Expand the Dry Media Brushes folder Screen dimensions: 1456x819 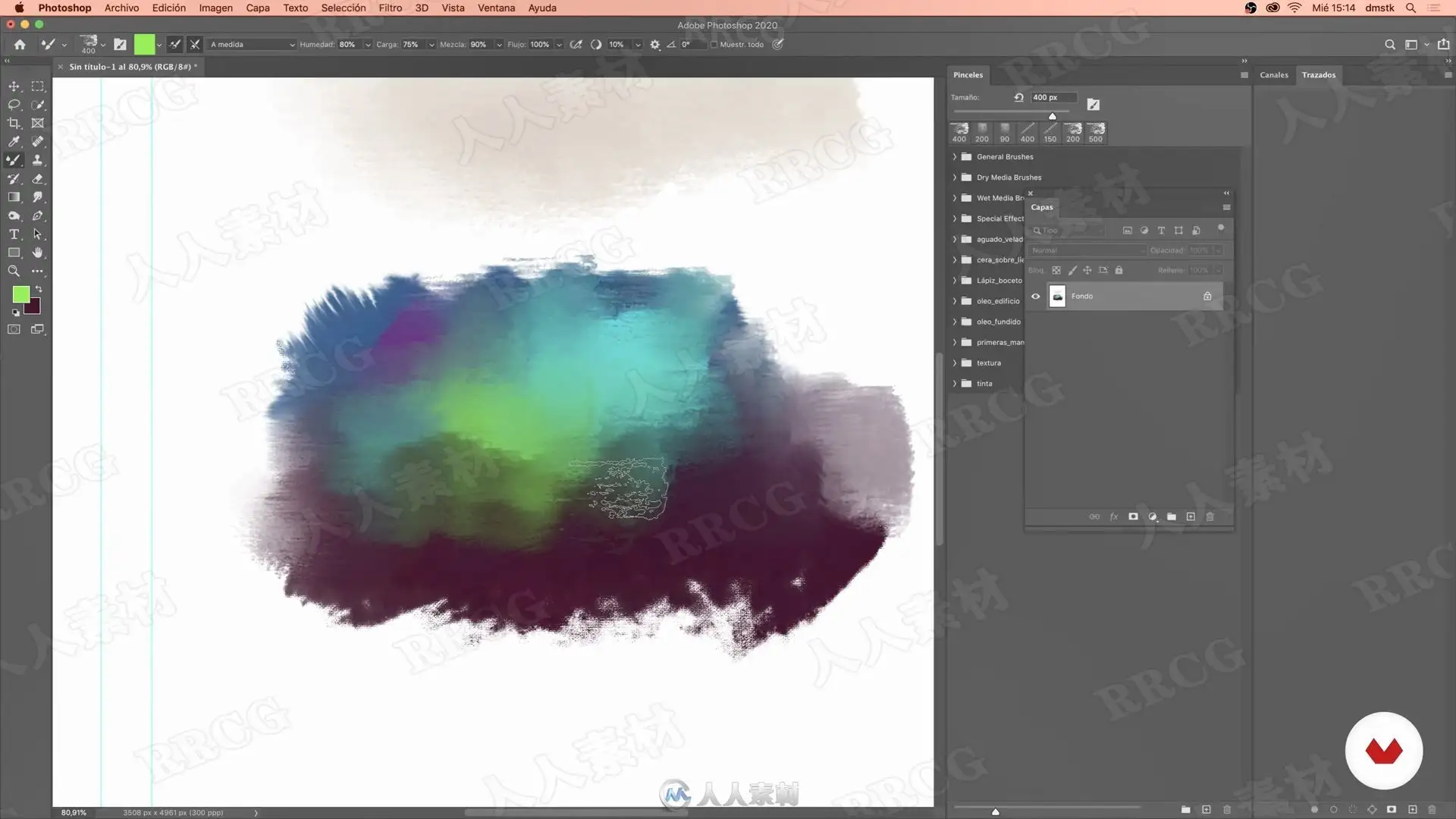click(x=955, y=177)
